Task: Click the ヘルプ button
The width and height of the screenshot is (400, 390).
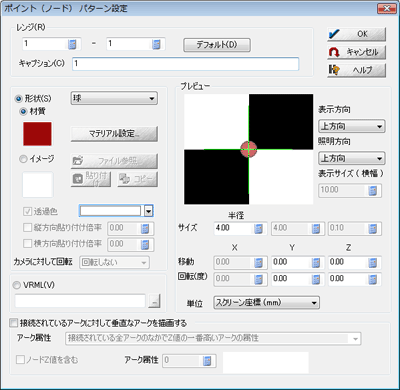Action: point(356,70)
